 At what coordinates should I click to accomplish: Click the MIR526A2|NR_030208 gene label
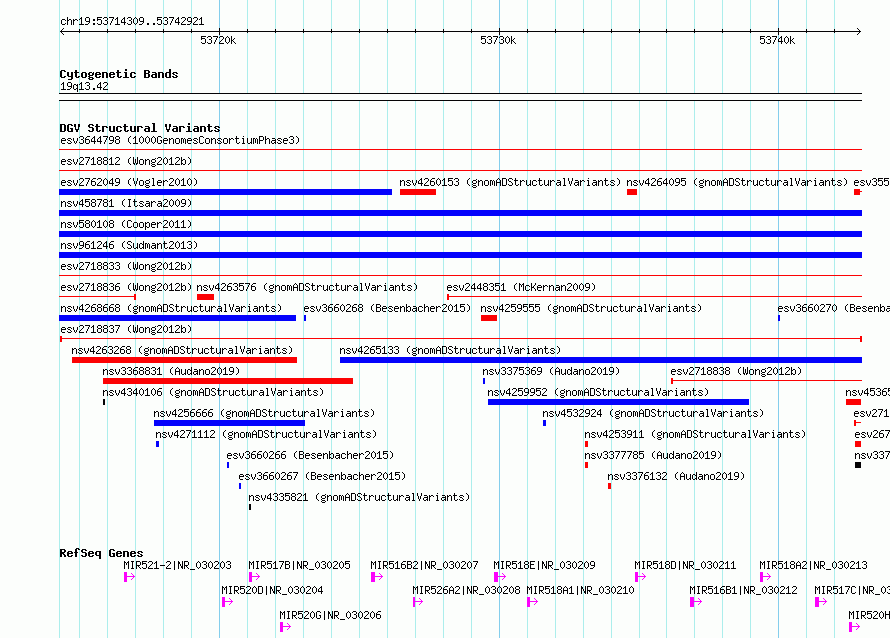click(x=467, y=590)
